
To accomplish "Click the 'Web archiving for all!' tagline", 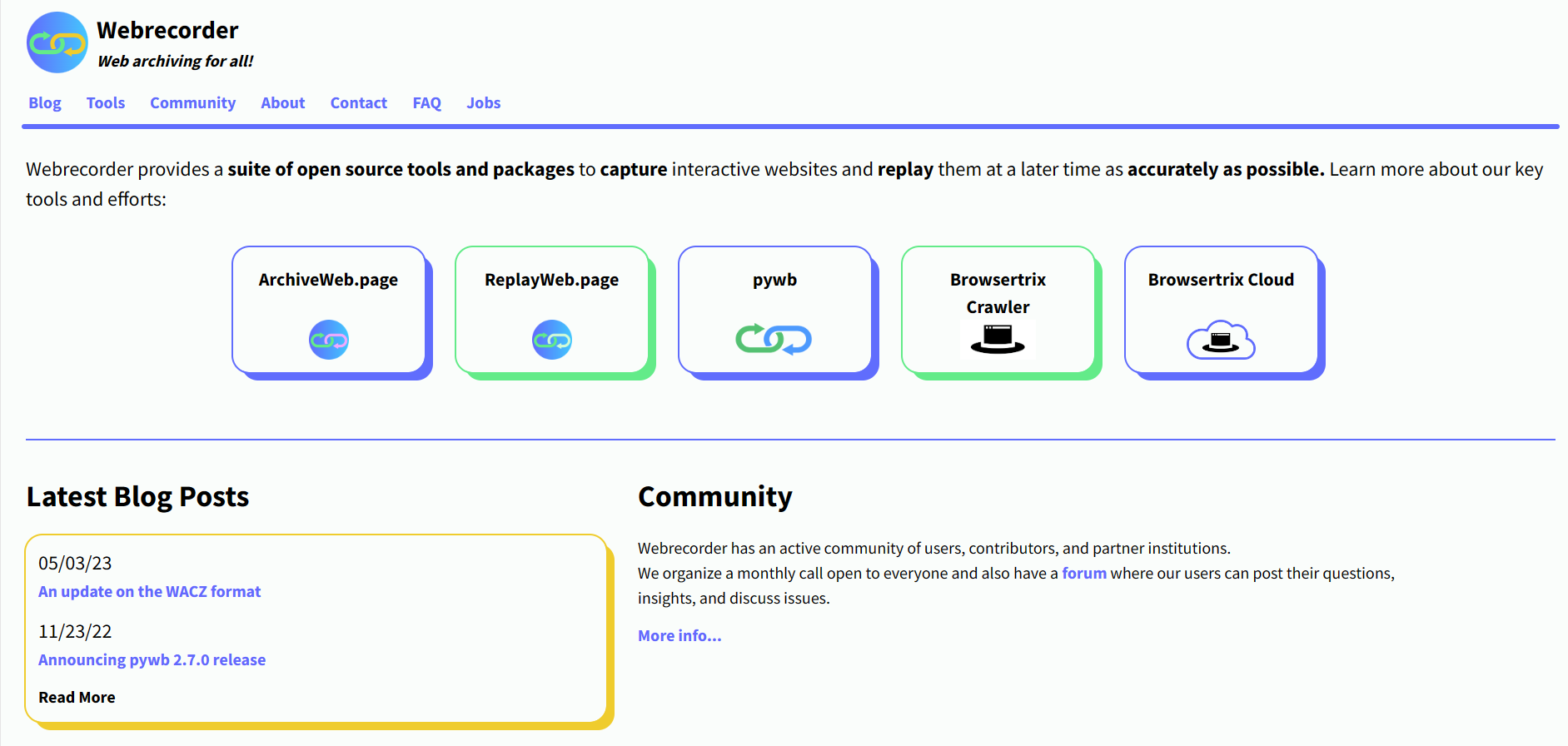I will pos(176,61).
